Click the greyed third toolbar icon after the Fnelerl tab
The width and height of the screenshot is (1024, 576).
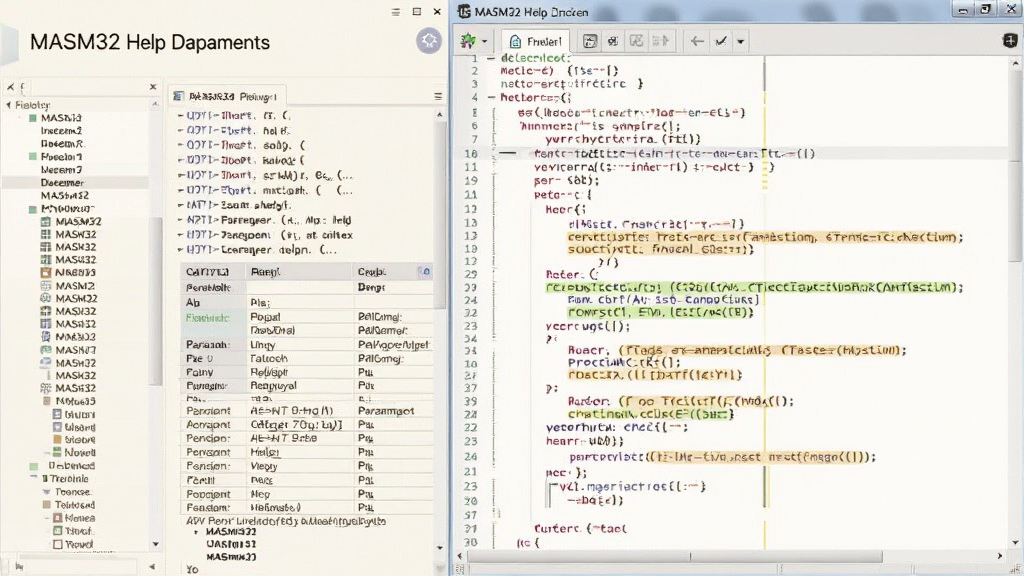point(636,41)
